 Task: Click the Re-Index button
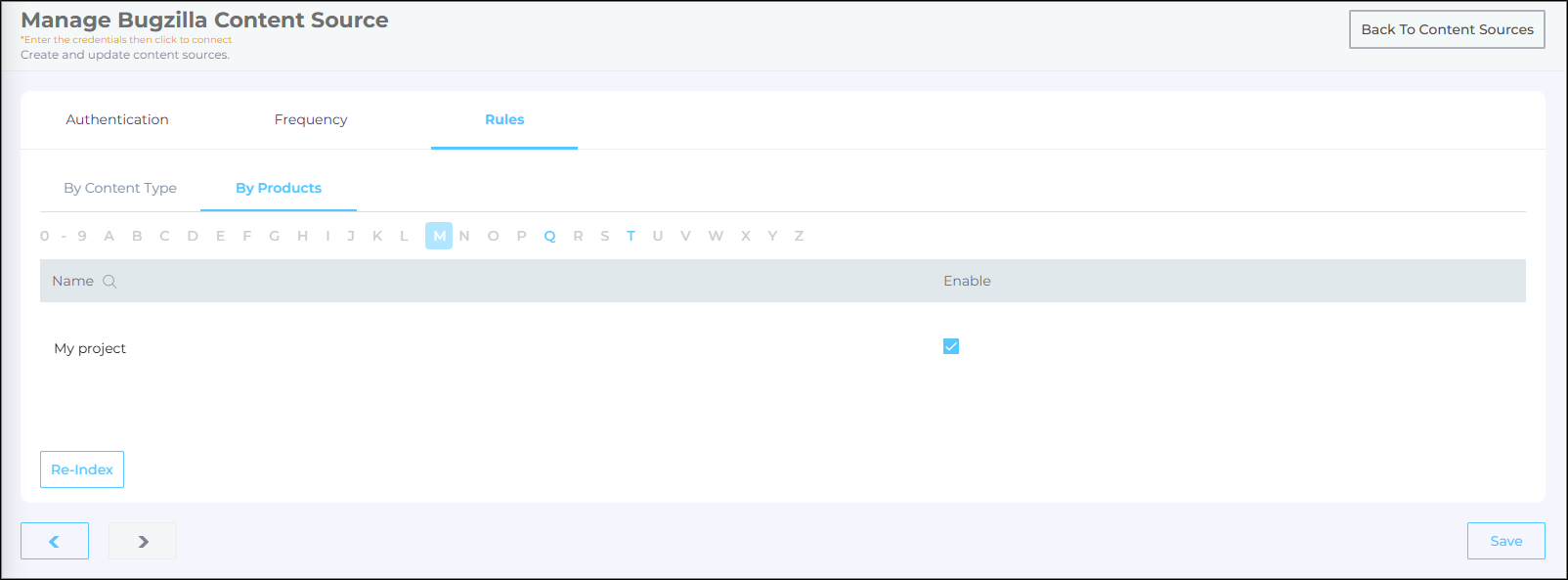click(x=82, y=469)
